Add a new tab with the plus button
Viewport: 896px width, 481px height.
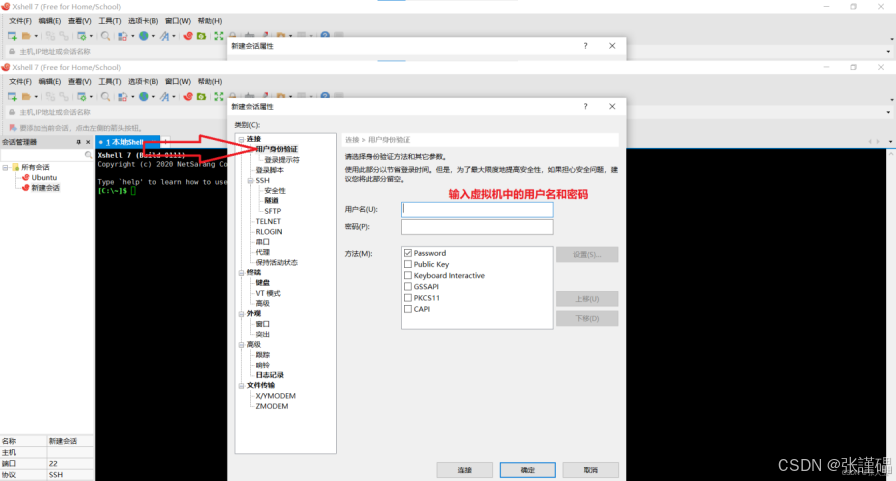point(165,142)
